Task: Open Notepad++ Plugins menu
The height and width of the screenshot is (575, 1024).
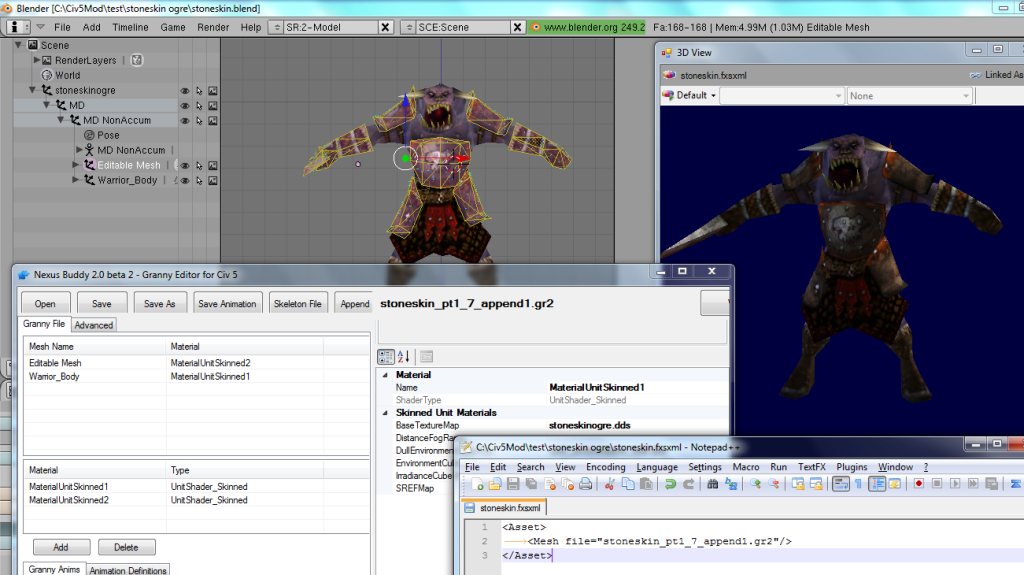Action: (x=852, y=467)
